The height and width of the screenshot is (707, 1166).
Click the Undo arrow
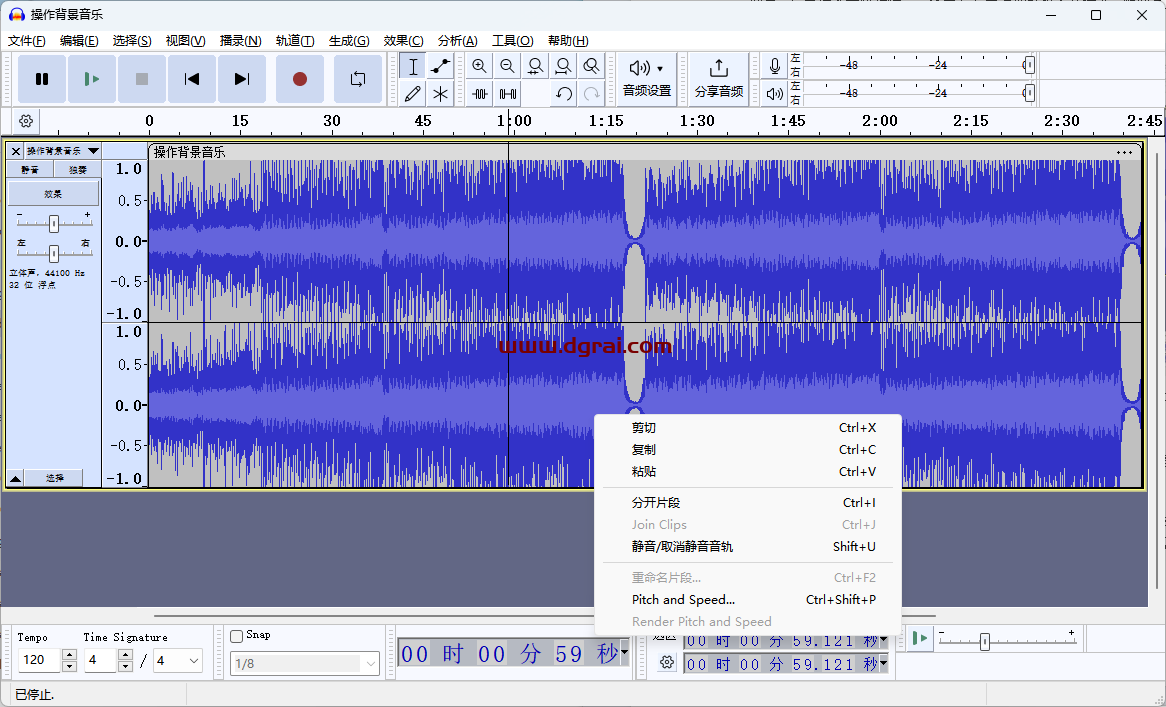coord(564,94)
